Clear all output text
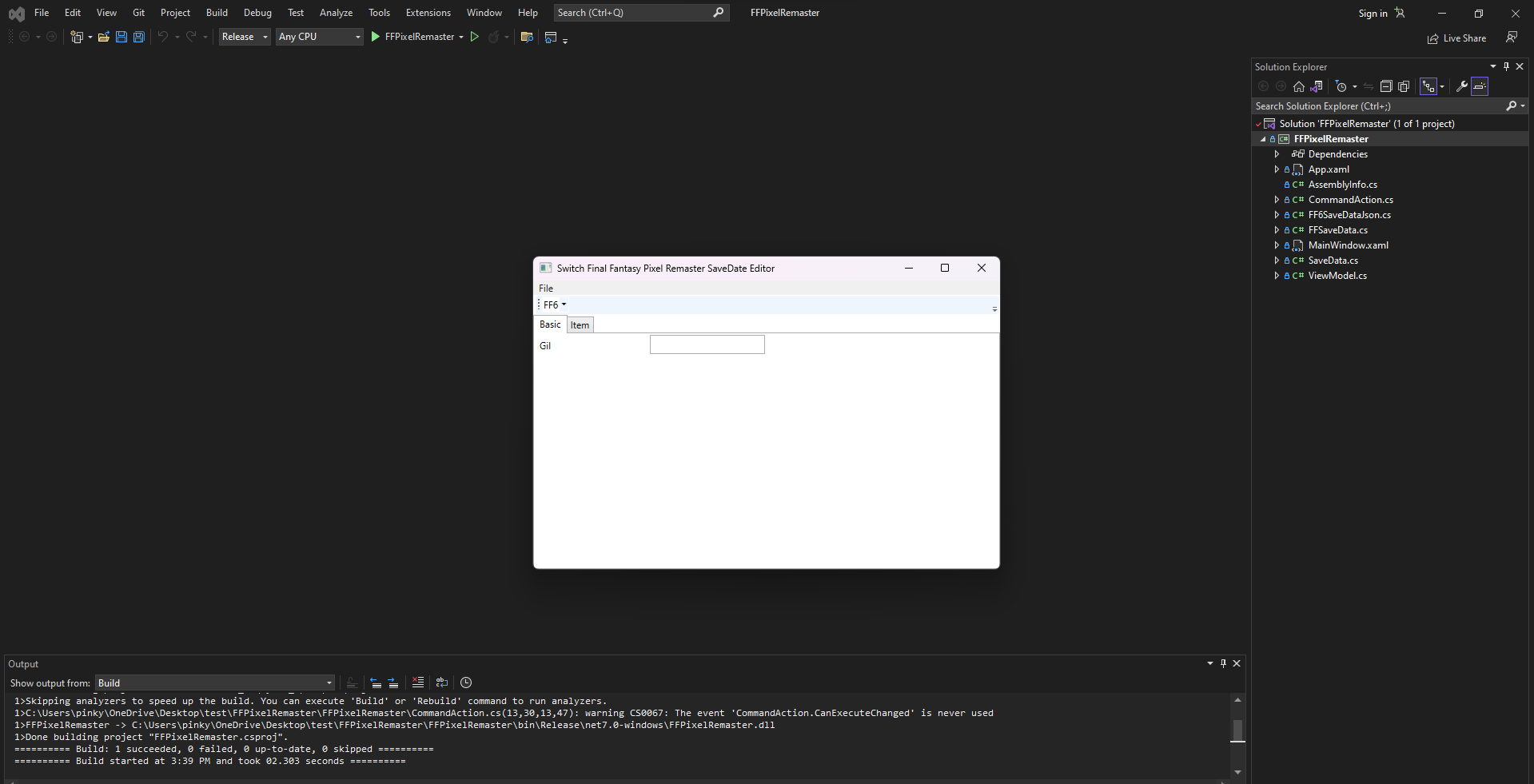 (417, 683)
